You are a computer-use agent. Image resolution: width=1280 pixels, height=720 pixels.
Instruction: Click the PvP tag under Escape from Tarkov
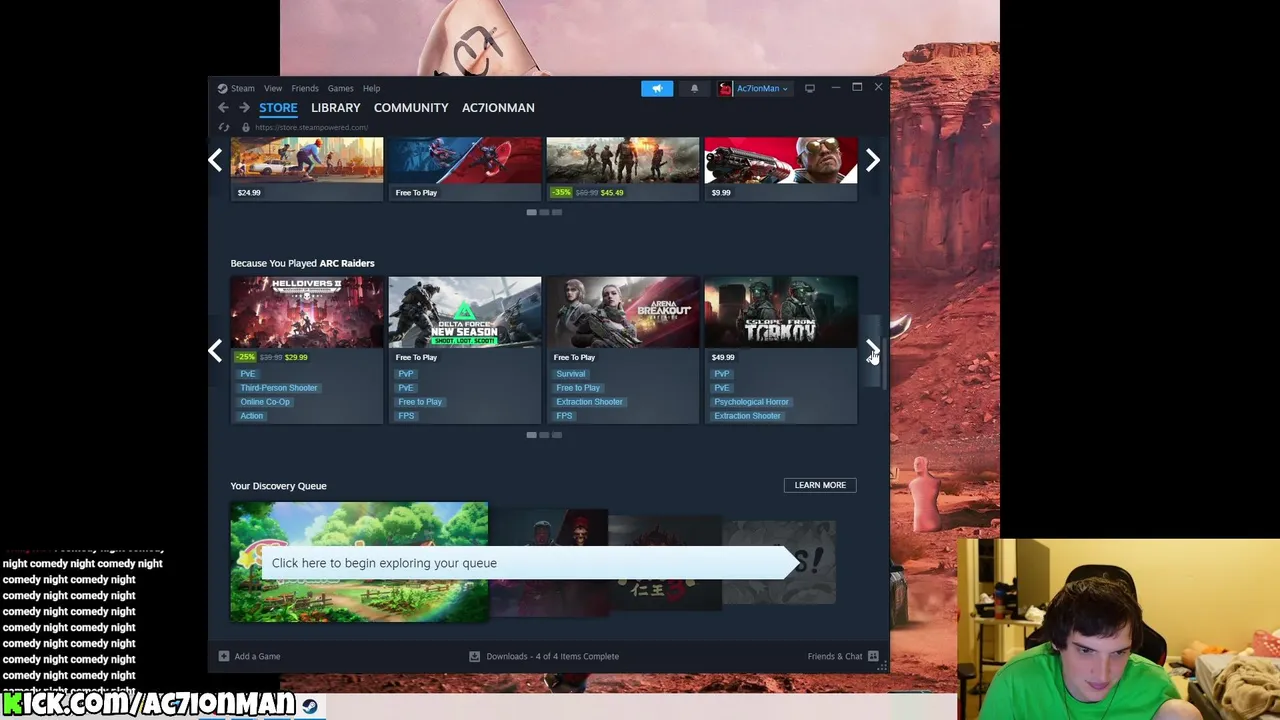coord(722,374)
